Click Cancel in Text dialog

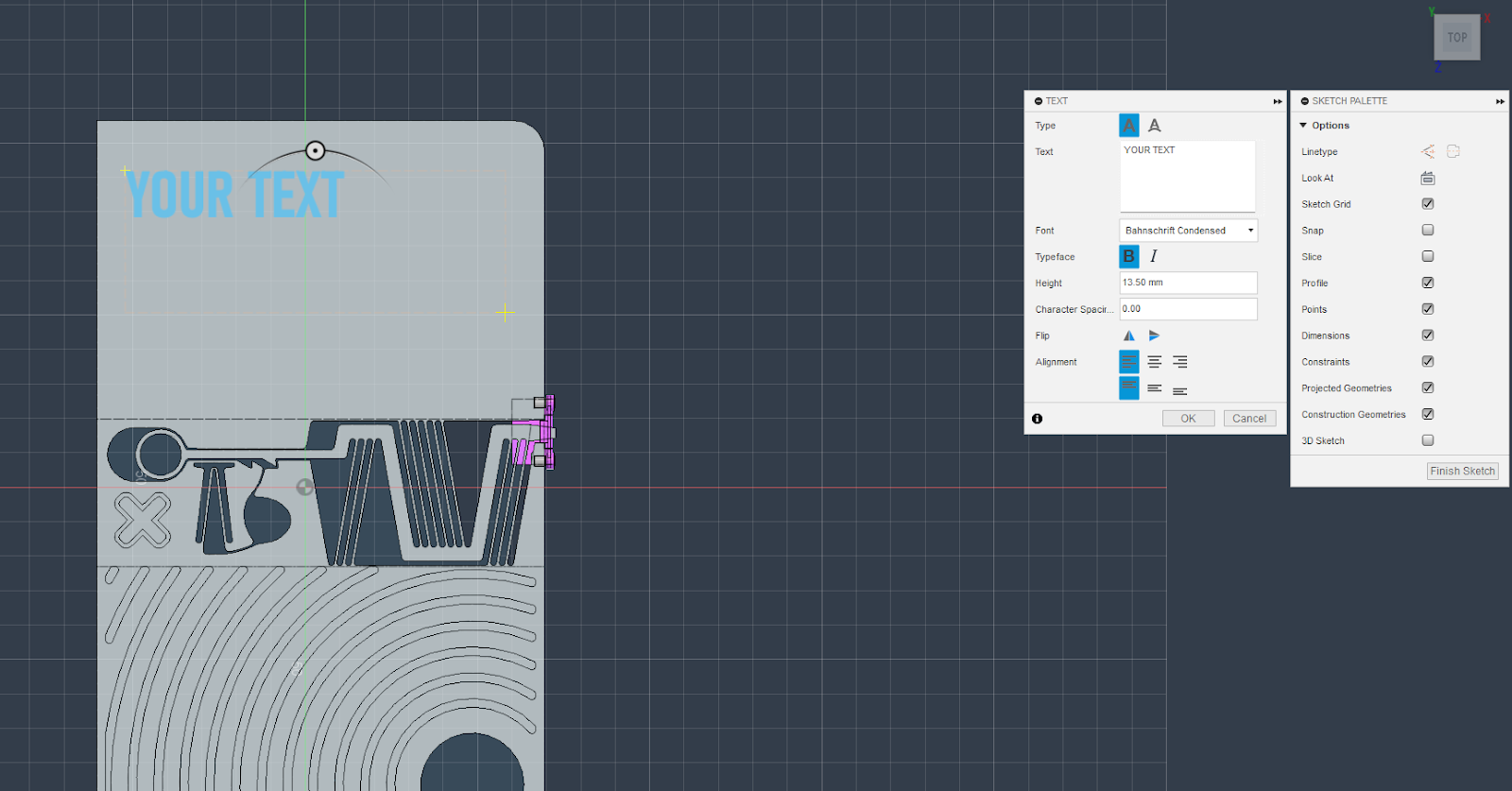click(1249, 419)
